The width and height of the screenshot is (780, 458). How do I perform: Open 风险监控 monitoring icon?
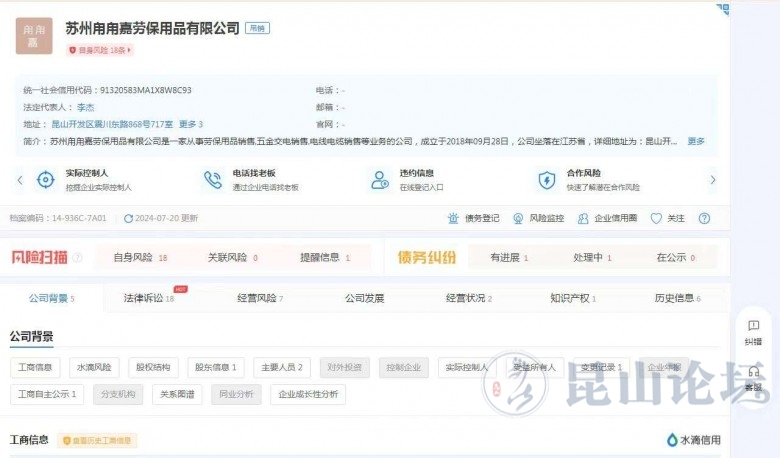(518, 218)
